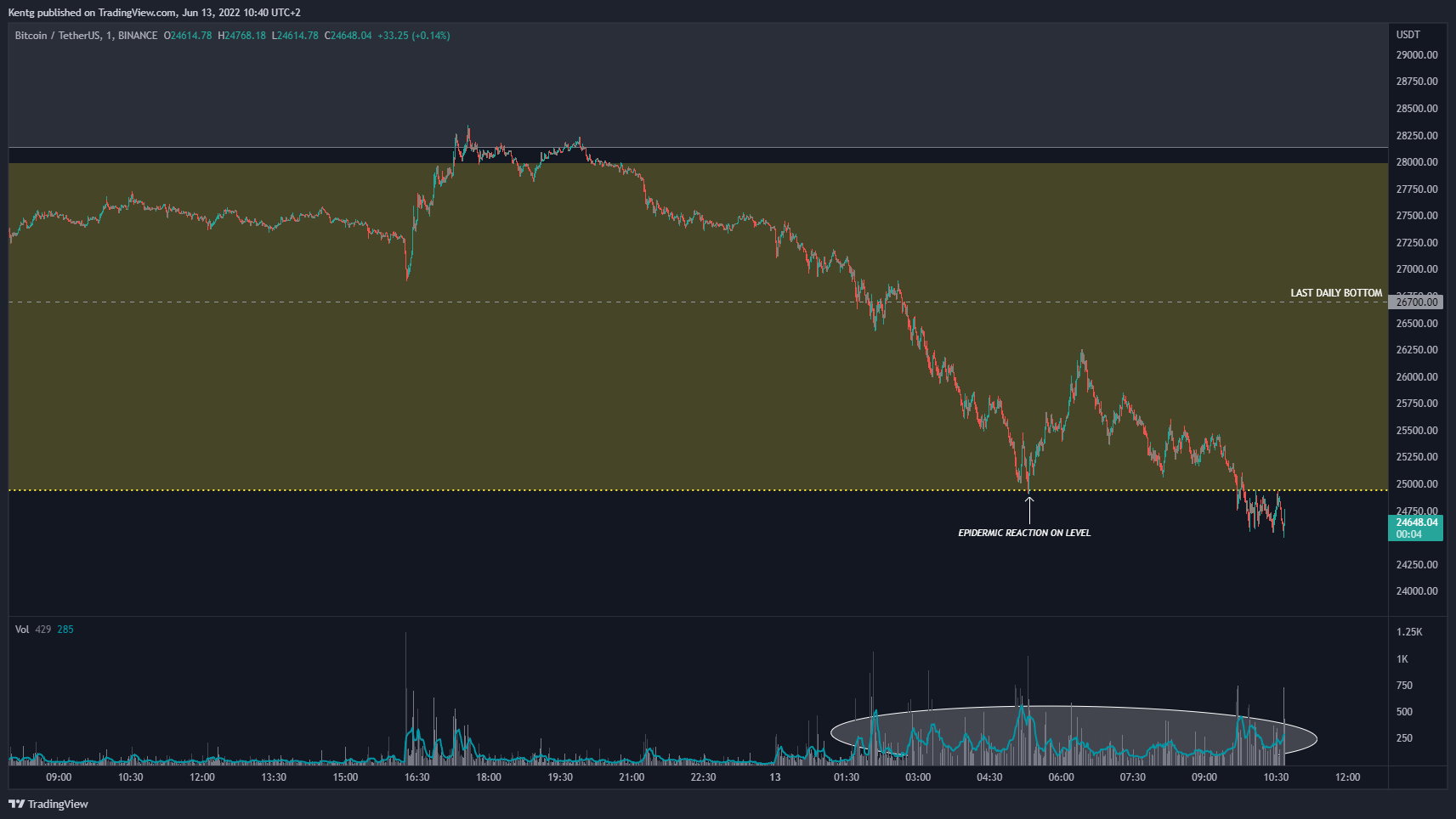Select the open value O24614.78

pyautogui.click(x=188, y=36)
